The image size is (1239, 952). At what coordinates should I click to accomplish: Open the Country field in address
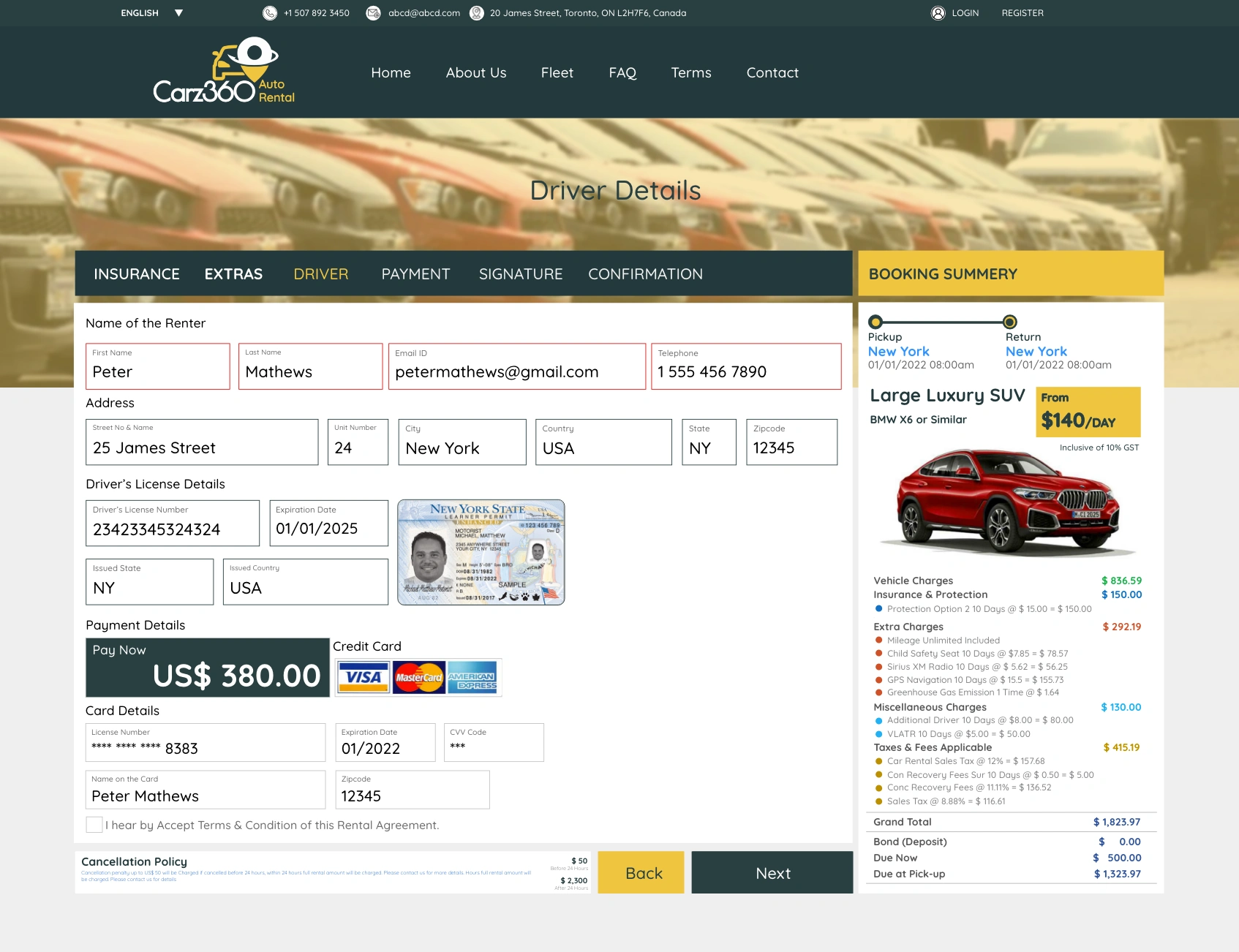[x=603, y=442]
